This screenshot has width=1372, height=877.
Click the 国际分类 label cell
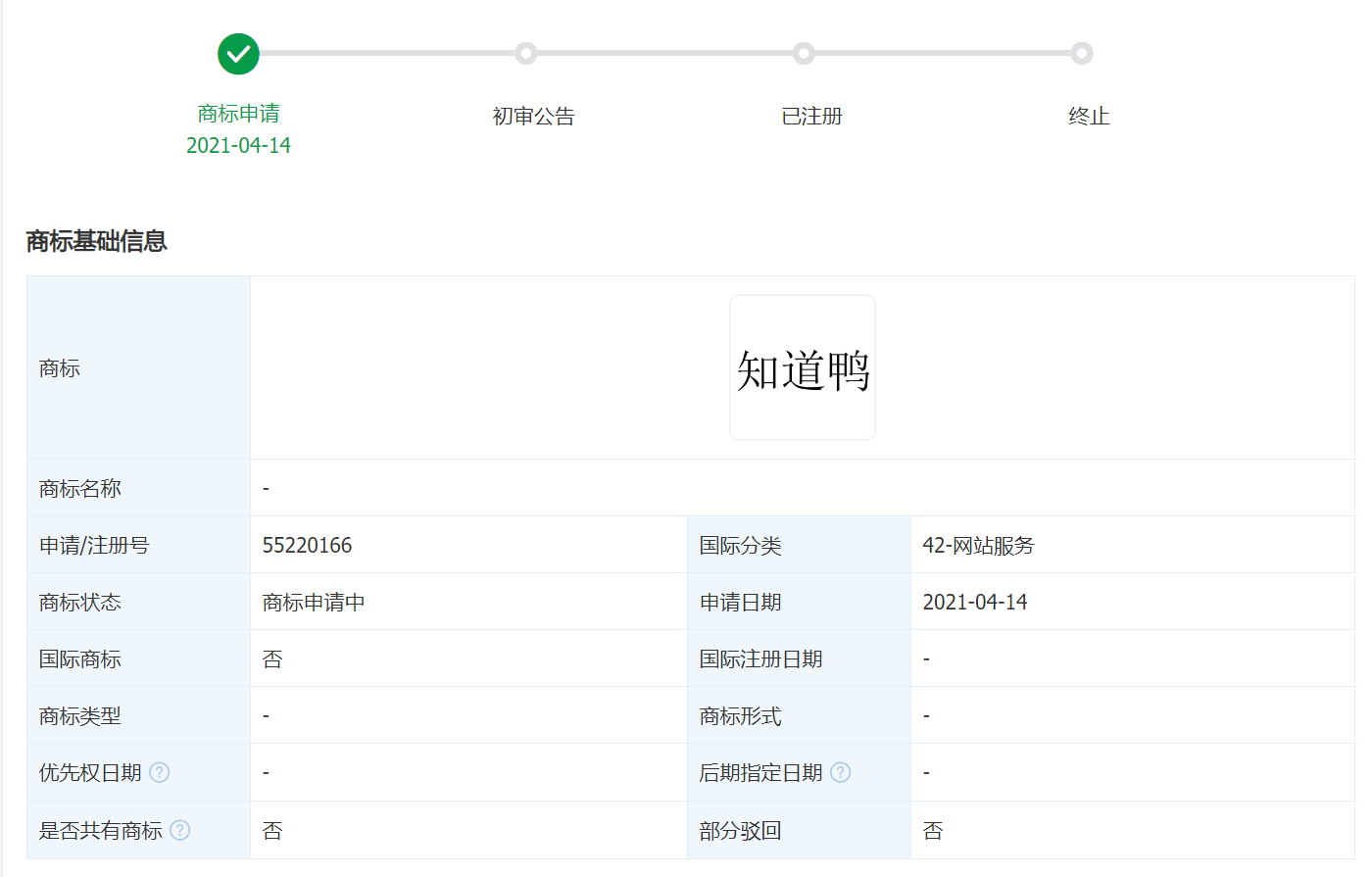click(799, 545)
